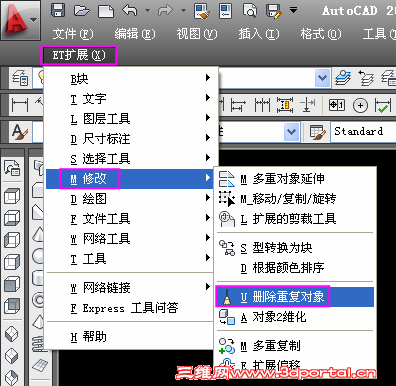This screenshot has height=386, width=396.
Task: Expand the Undo history dropdown arrow
Action: [x=147, y=11]
